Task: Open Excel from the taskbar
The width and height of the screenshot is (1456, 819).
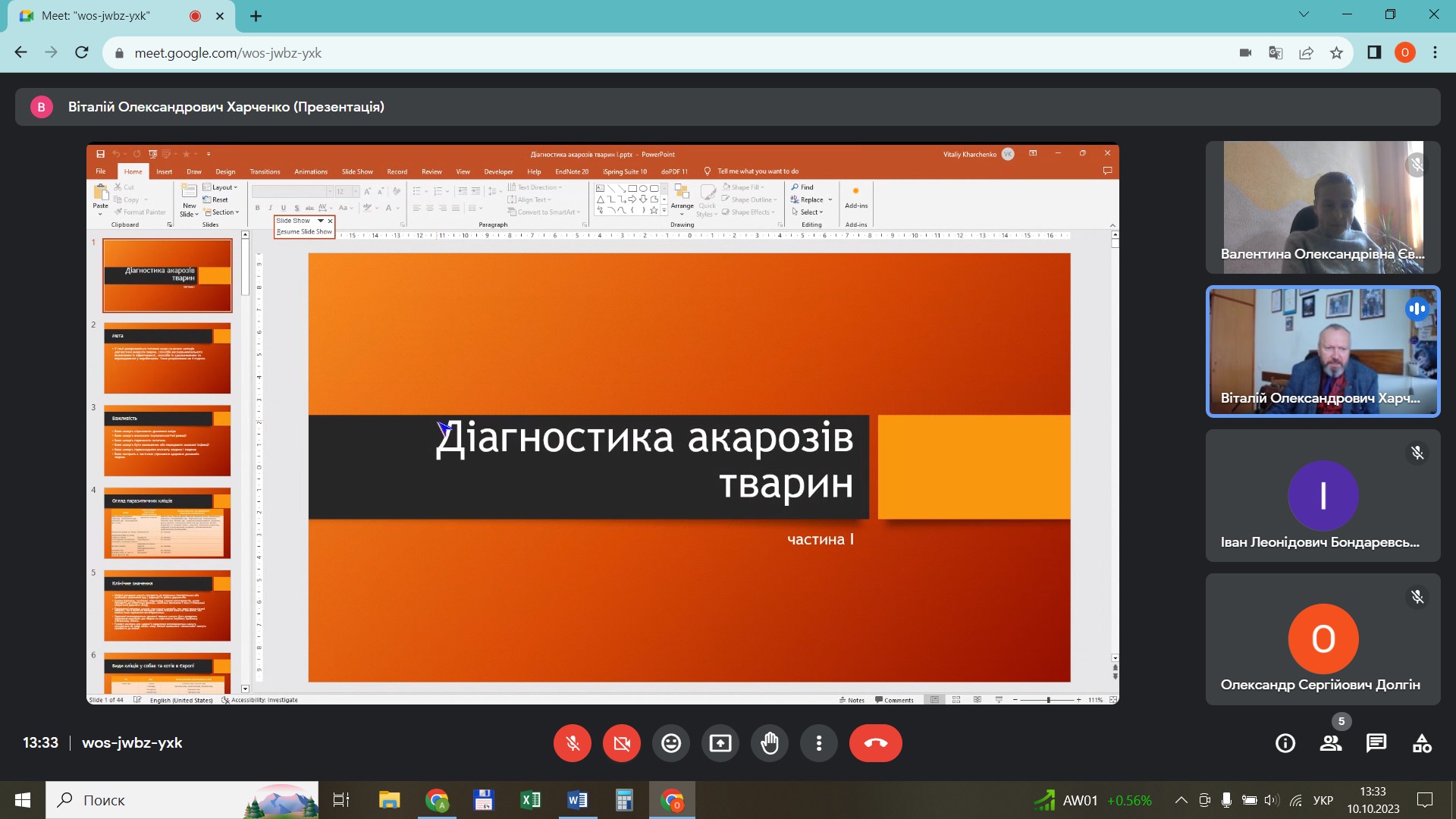Action: [530, 800]
